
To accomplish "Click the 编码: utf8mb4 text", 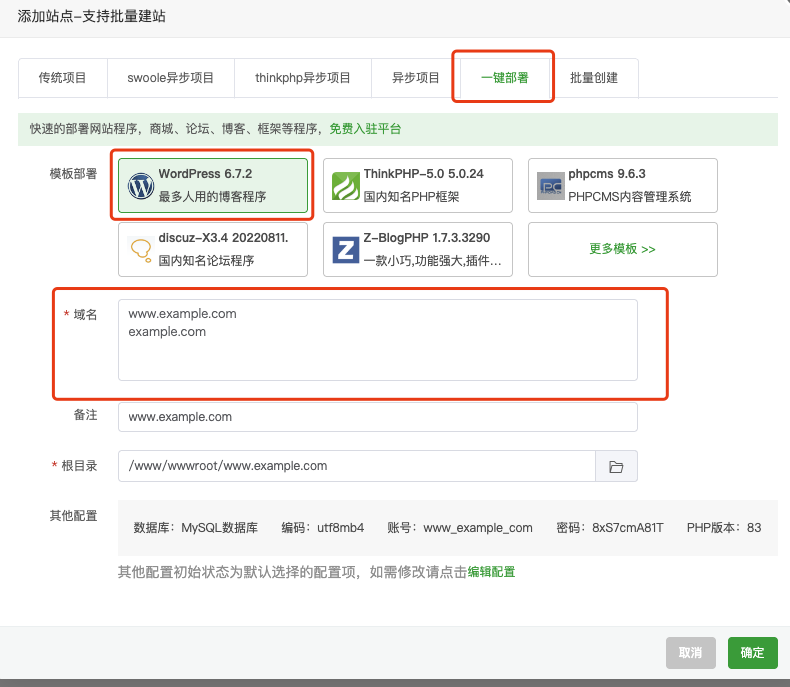I will tap(322, 528).
